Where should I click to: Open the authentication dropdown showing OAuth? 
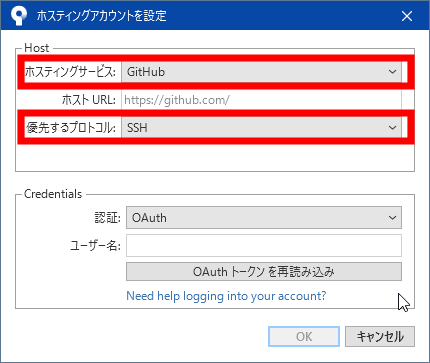[x=264, y=218]
